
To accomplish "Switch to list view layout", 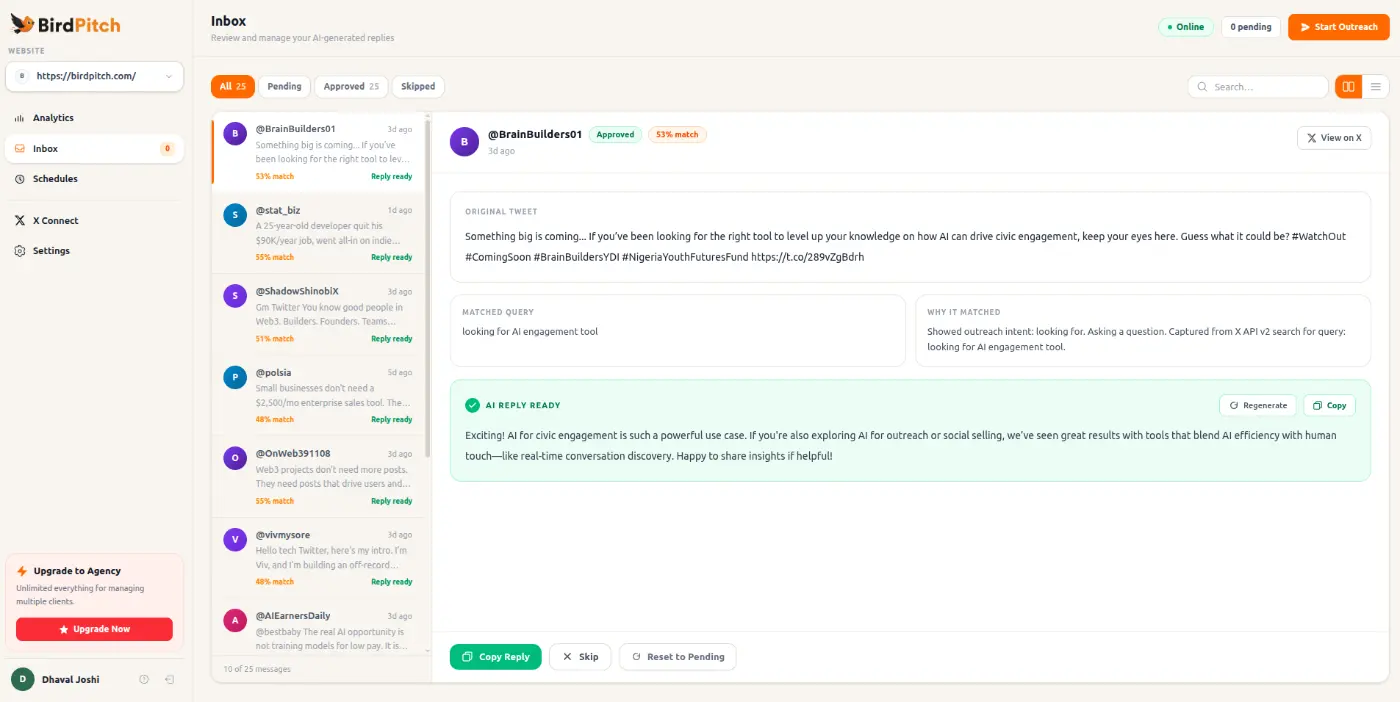I will [1375, 87].
